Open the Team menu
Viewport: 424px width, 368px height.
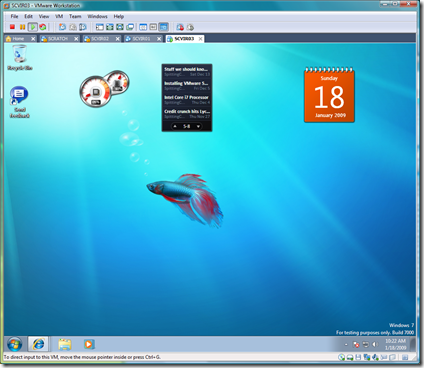(x=75, y=16)
